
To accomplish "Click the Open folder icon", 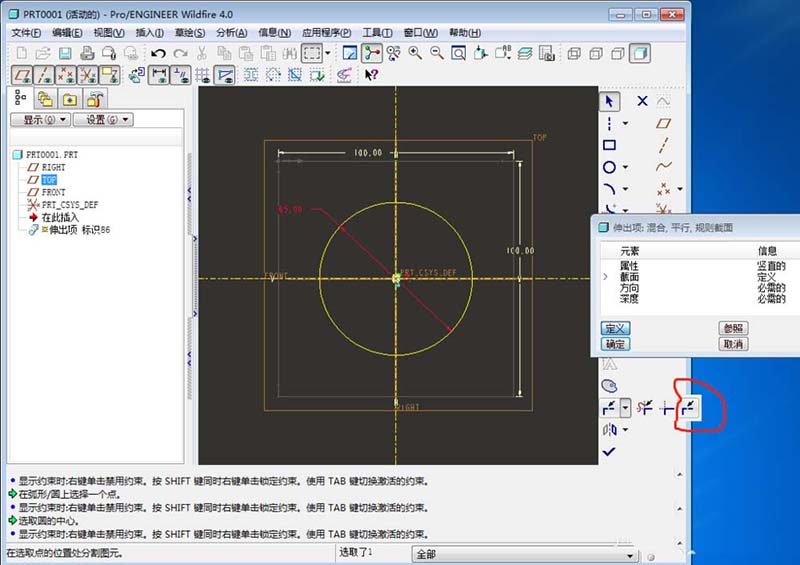I will click(x=43, y=53).
